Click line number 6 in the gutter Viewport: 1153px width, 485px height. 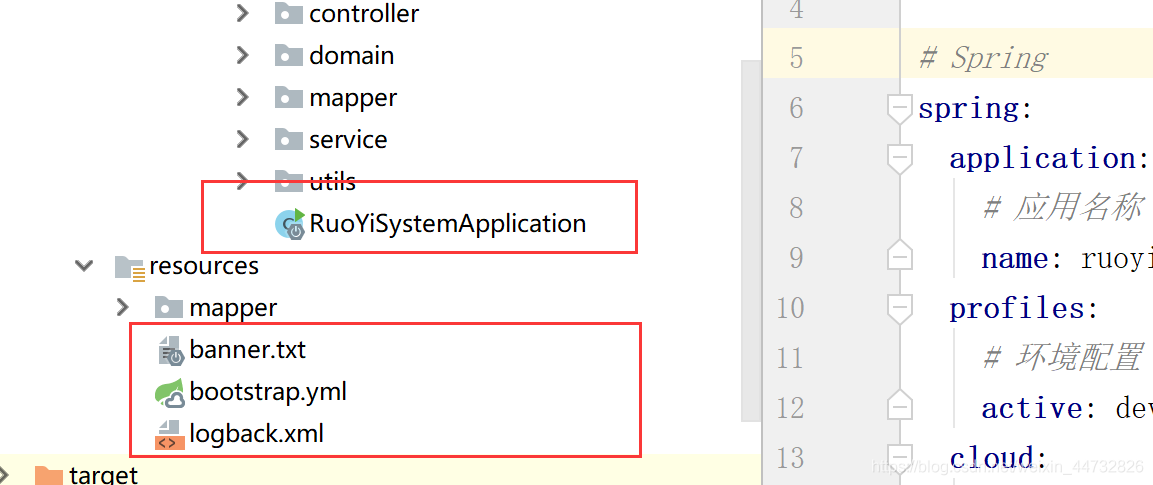click(x=796, y=109)
